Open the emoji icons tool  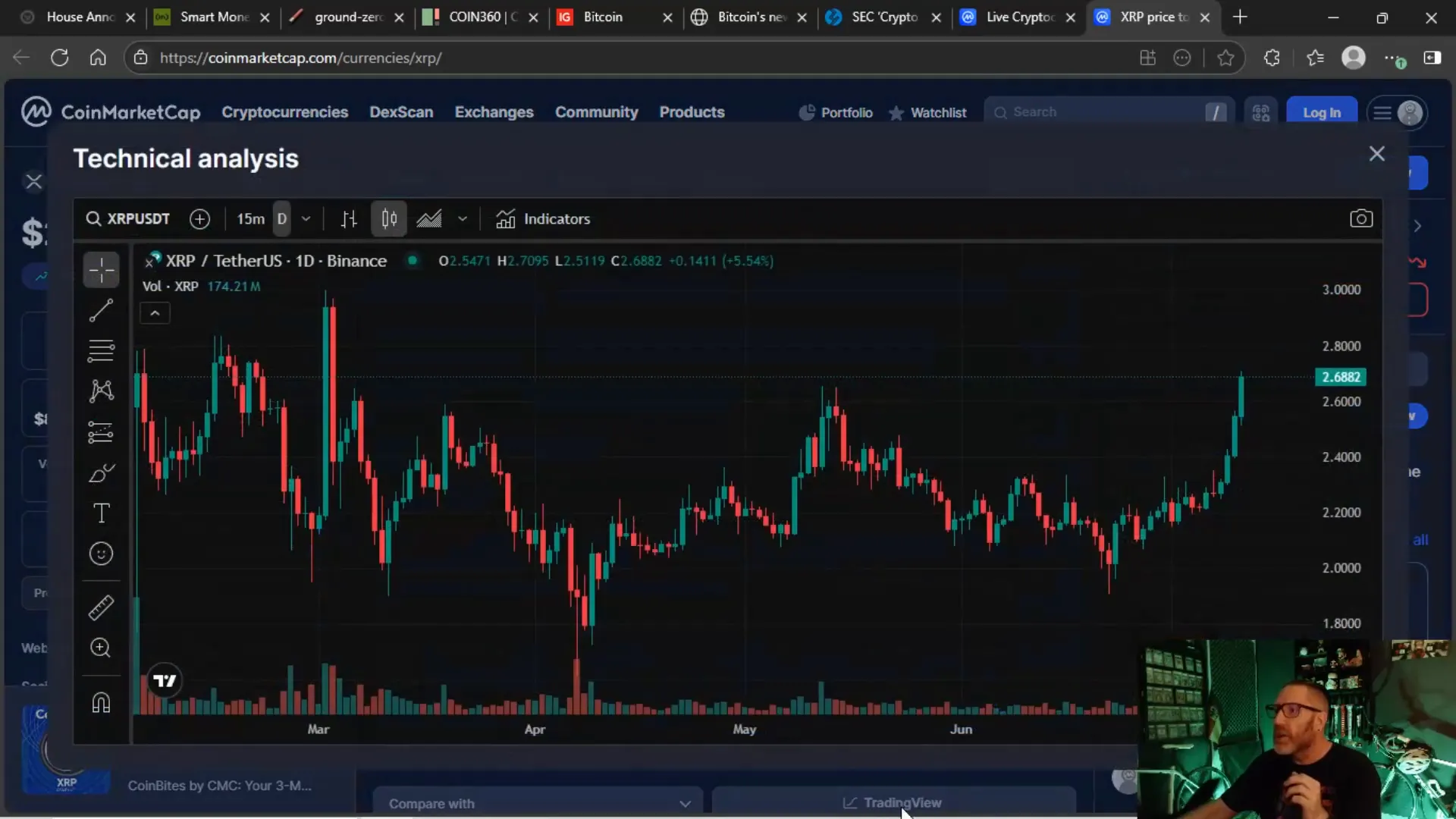(x=101, y=554)
